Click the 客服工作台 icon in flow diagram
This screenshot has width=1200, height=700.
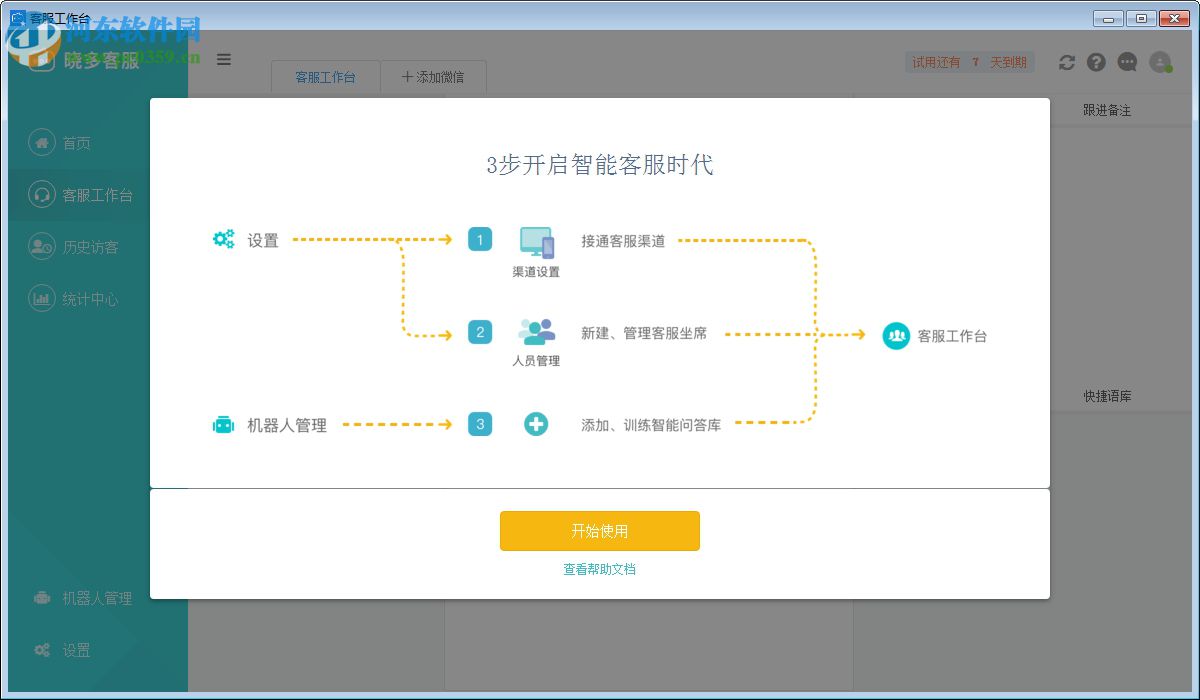point(895,335)
